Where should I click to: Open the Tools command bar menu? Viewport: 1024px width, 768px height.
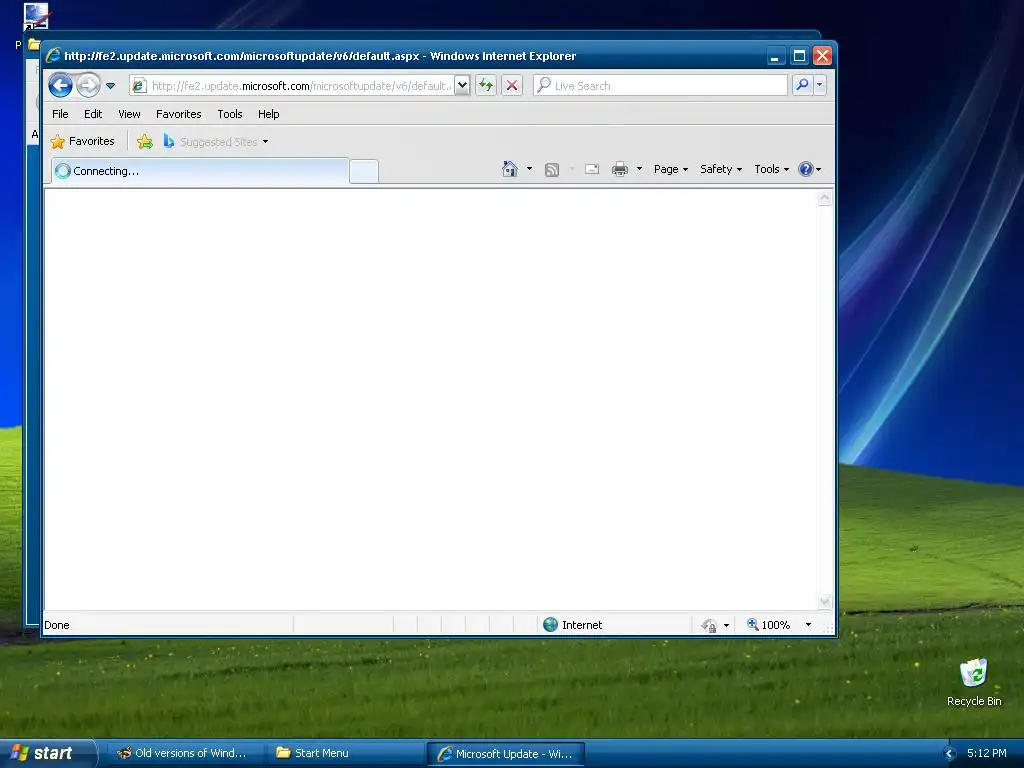coord(771,169)
